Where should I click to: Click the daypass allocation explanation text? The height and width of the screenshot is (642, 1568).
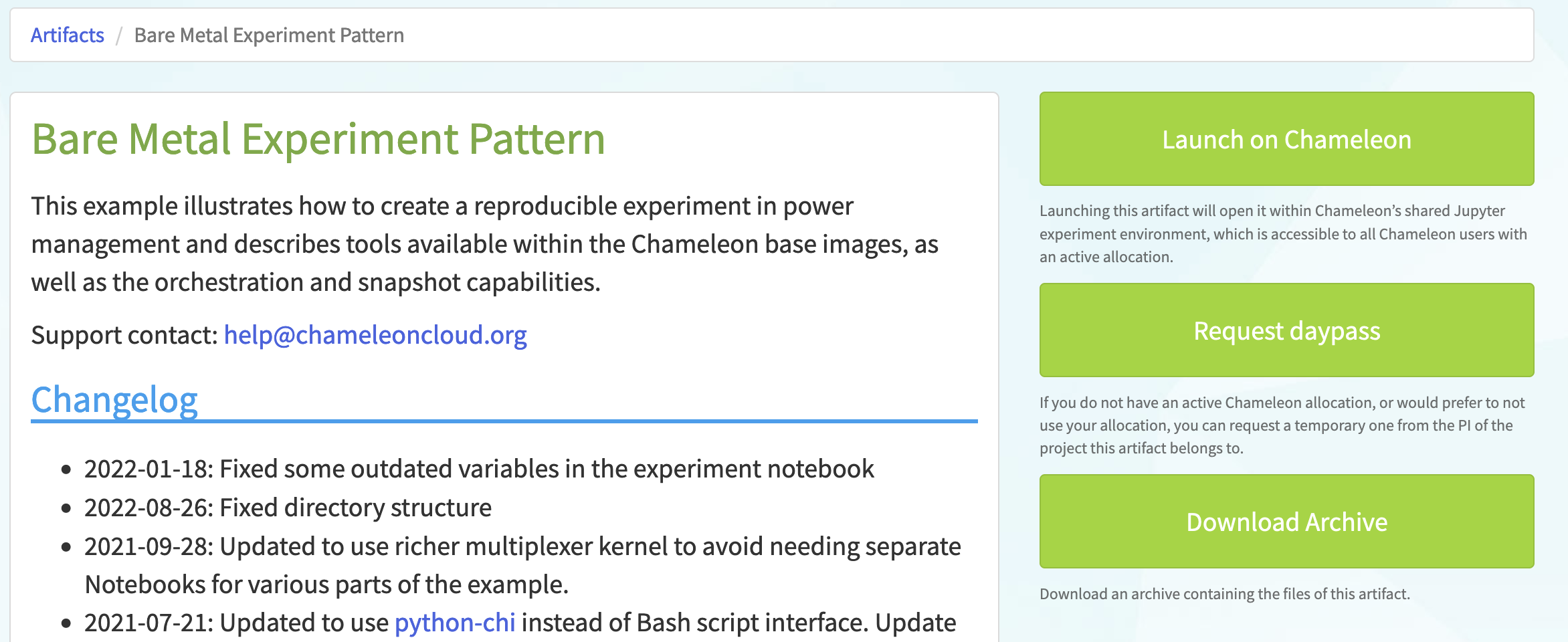(x=1282, y=425)
